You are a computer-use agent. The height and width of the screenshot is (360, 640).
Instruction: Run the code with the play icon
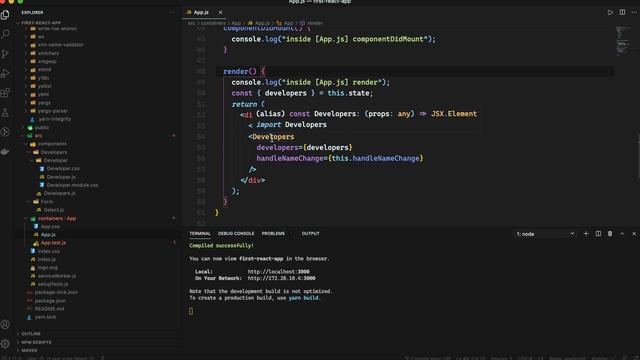pos(610,13)
